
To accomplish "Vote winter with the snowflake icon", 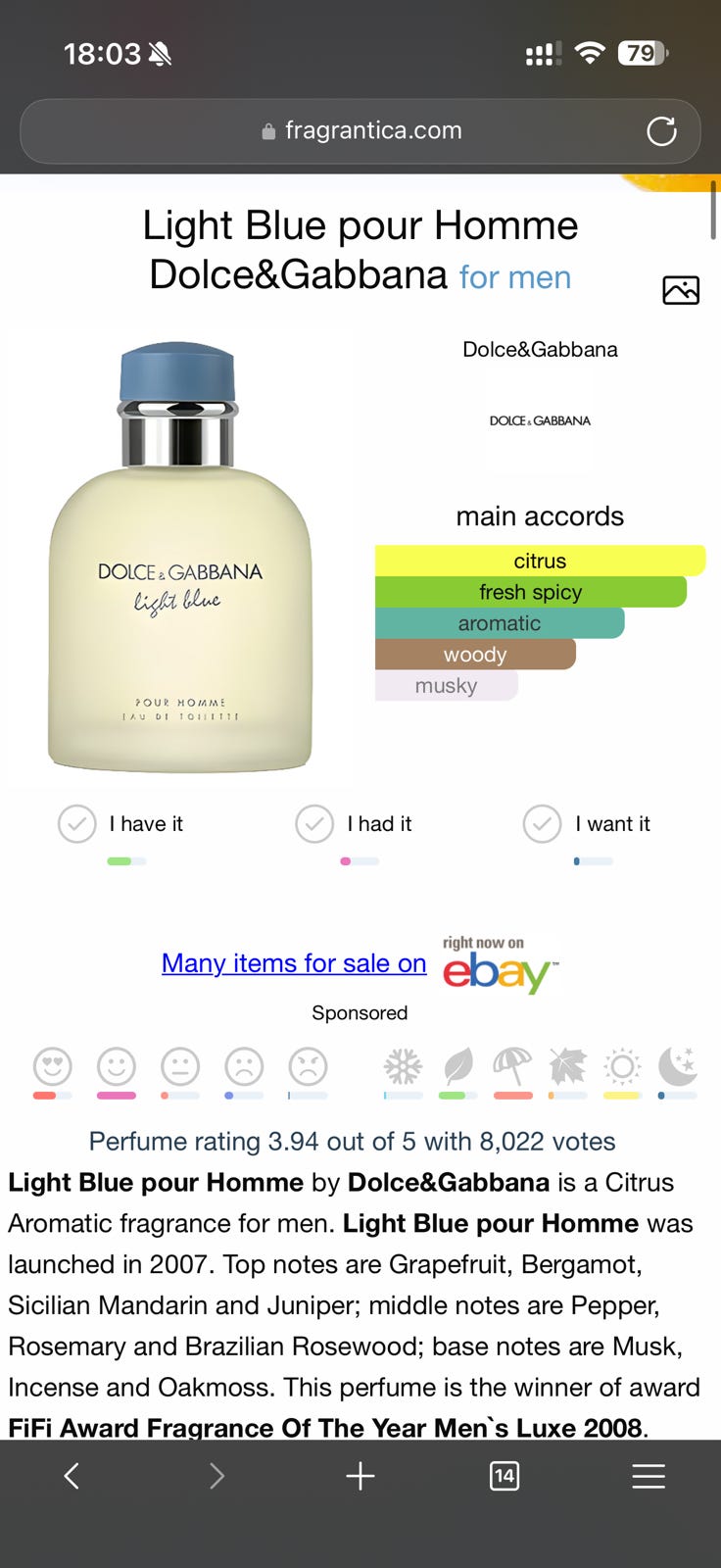I will 403,1066.
